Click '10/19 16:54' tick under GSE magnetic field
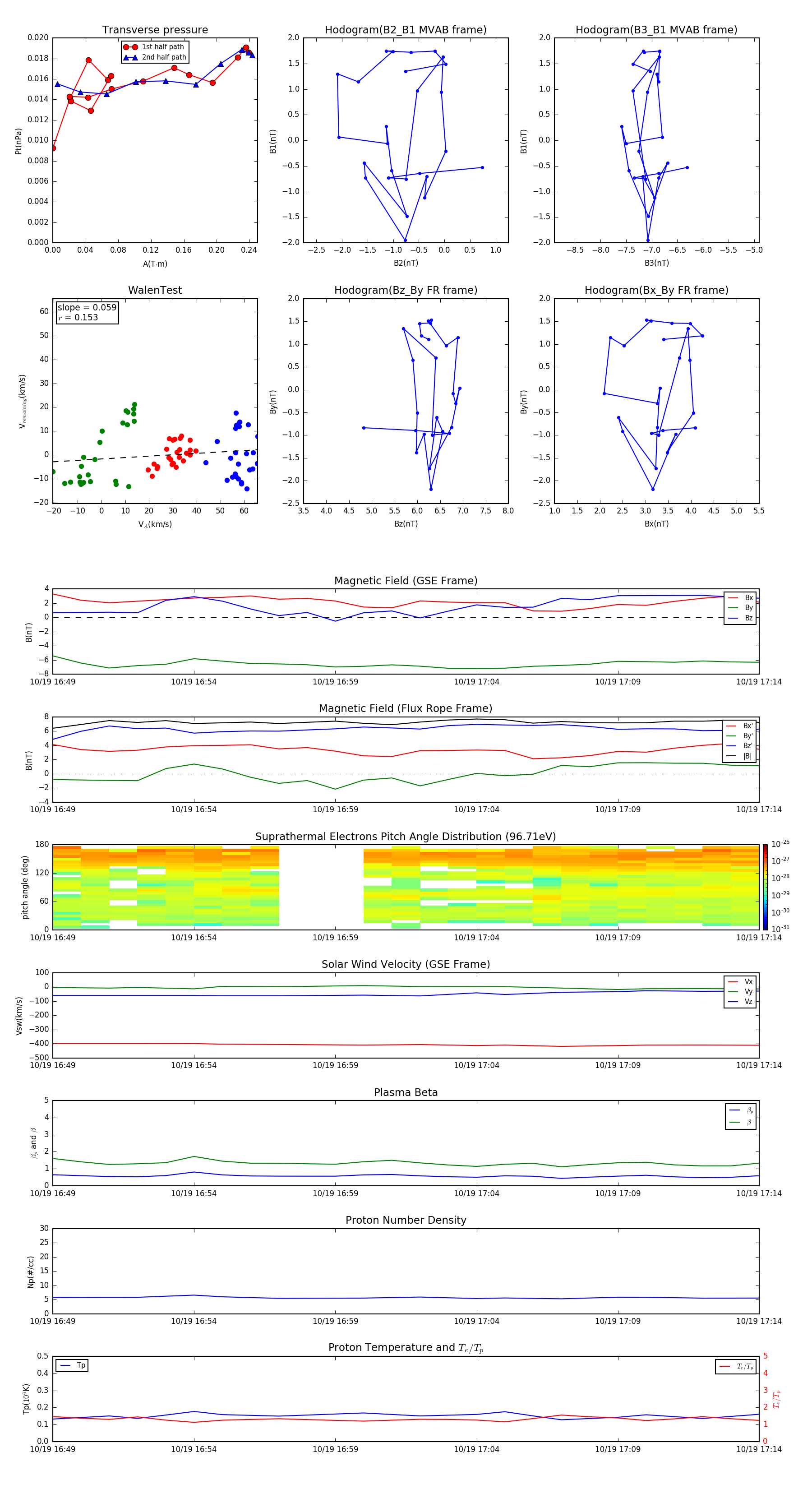The image size is (812, 1489). (194, 682)
